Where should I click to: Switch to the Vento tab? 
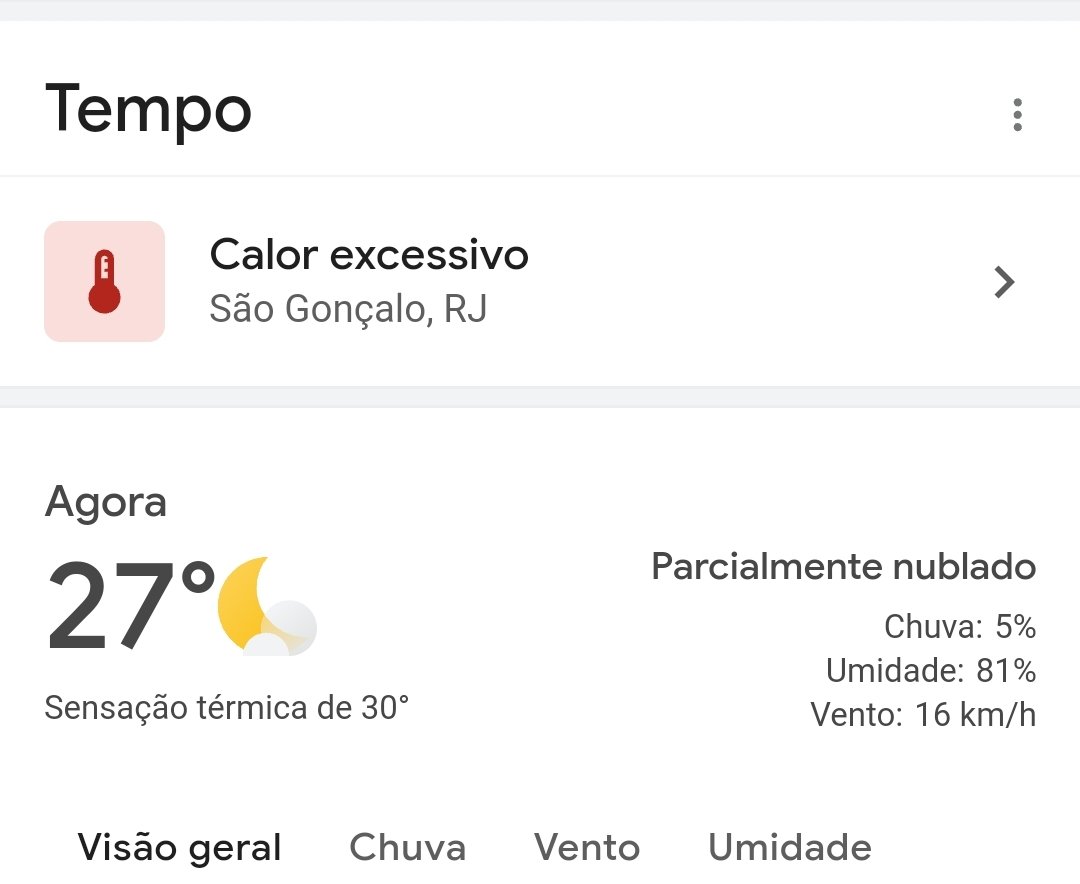(587, 847)
